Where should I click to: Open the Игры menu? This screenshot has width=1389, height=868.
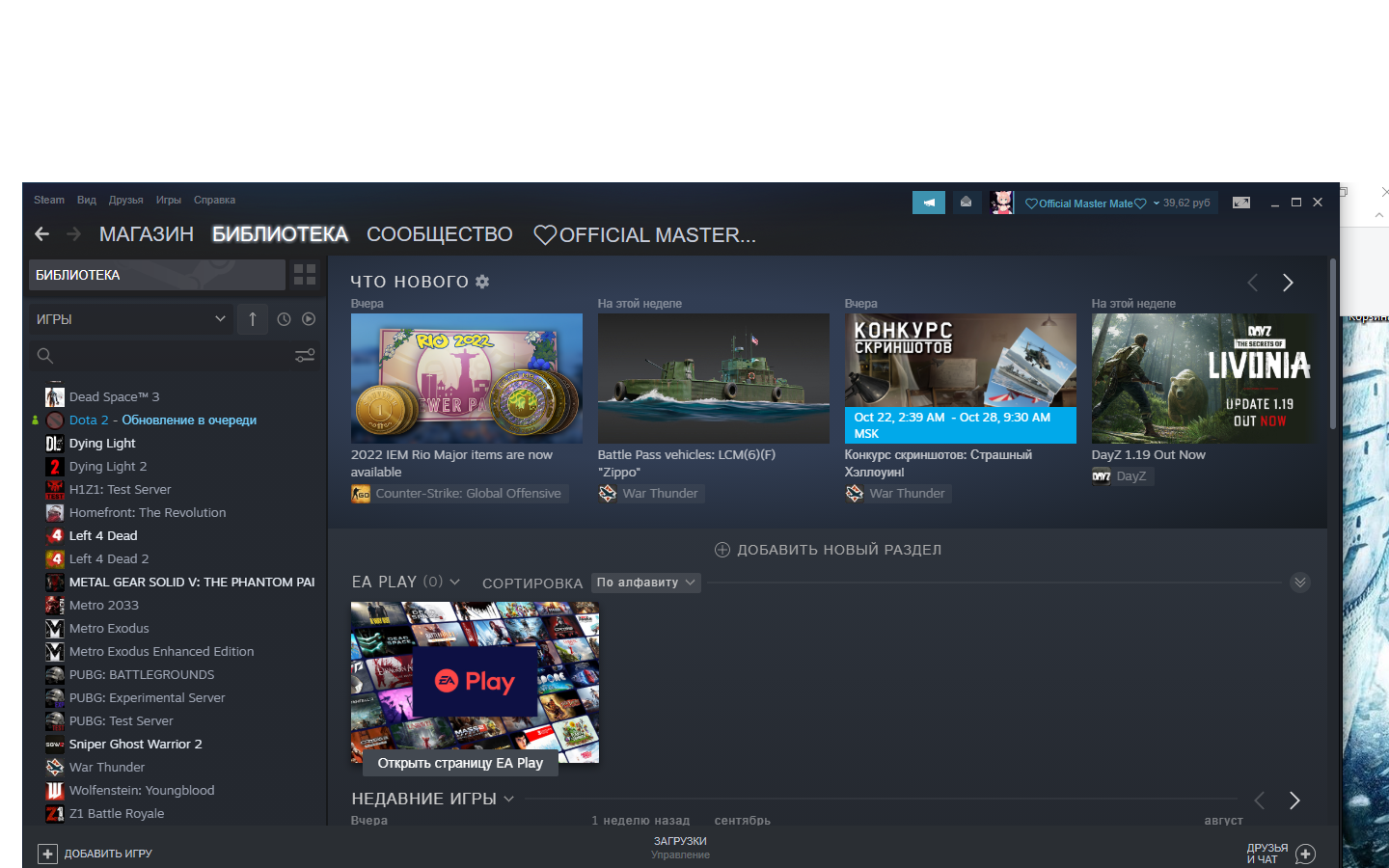pyautogui.click(x=169, y=201)
